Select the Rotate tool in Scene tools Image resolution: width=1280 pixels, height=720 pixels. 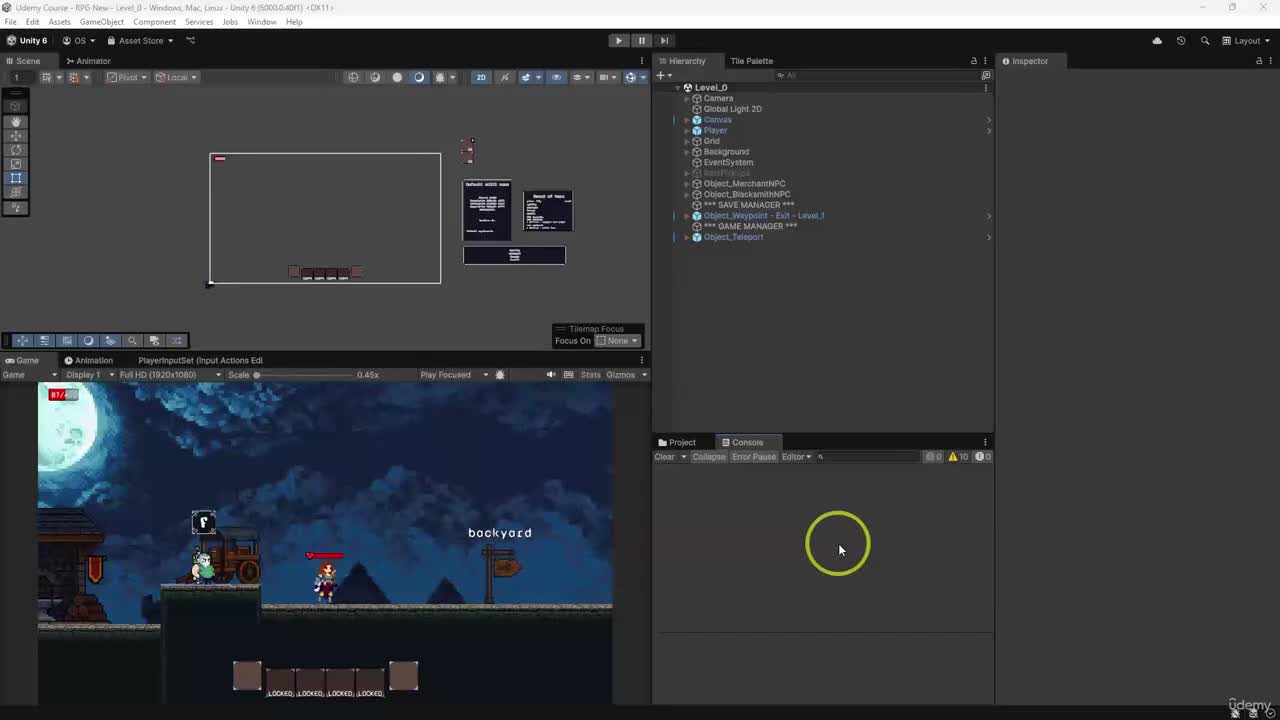16,149
